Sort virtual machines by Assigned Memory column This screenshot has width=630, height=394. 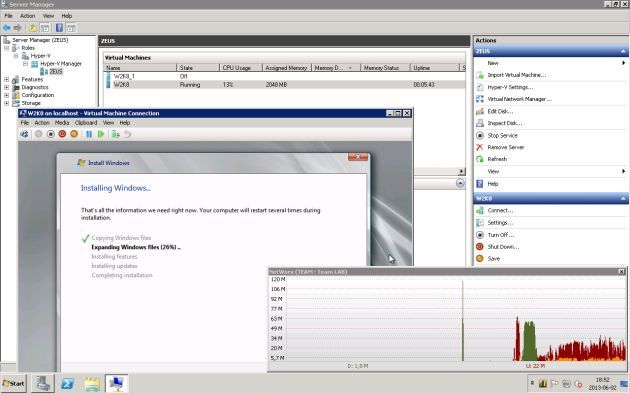(x=286, y=68)
